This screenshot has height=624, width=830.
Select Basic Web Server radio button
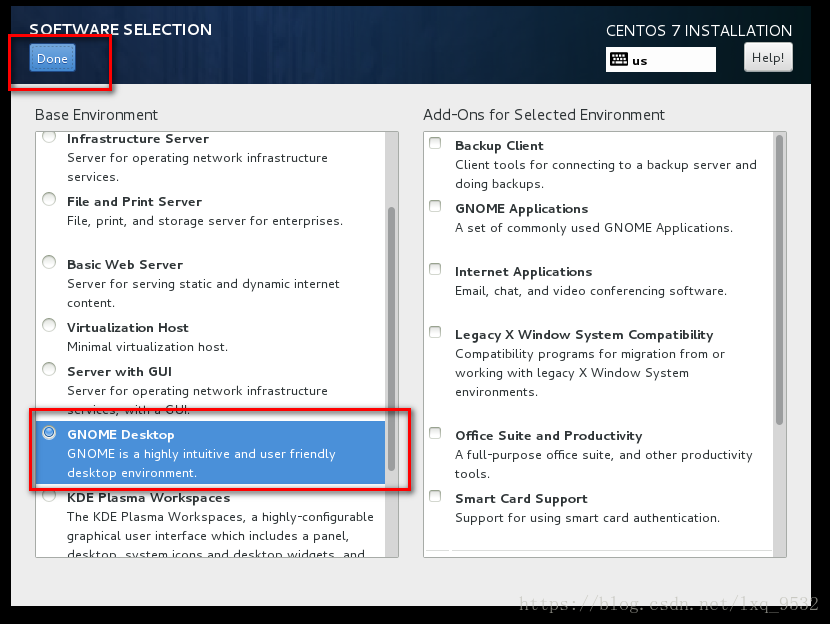(49, 262)
